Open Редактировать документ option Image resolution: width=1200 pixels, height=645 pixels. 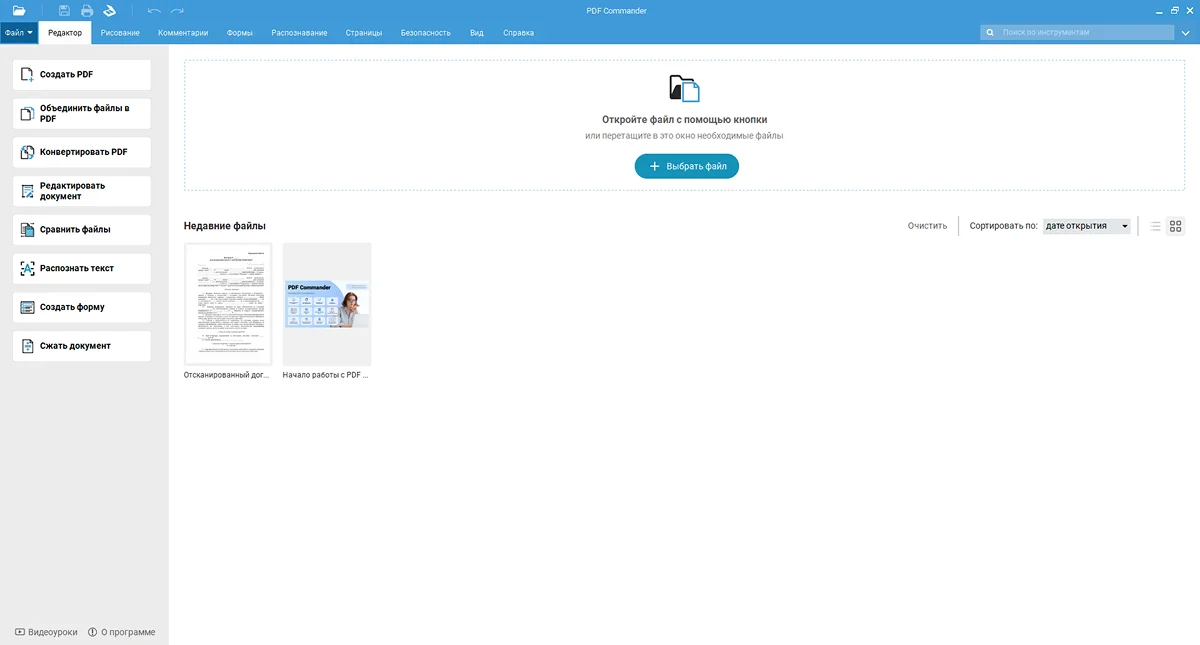[x=82, y=191]
